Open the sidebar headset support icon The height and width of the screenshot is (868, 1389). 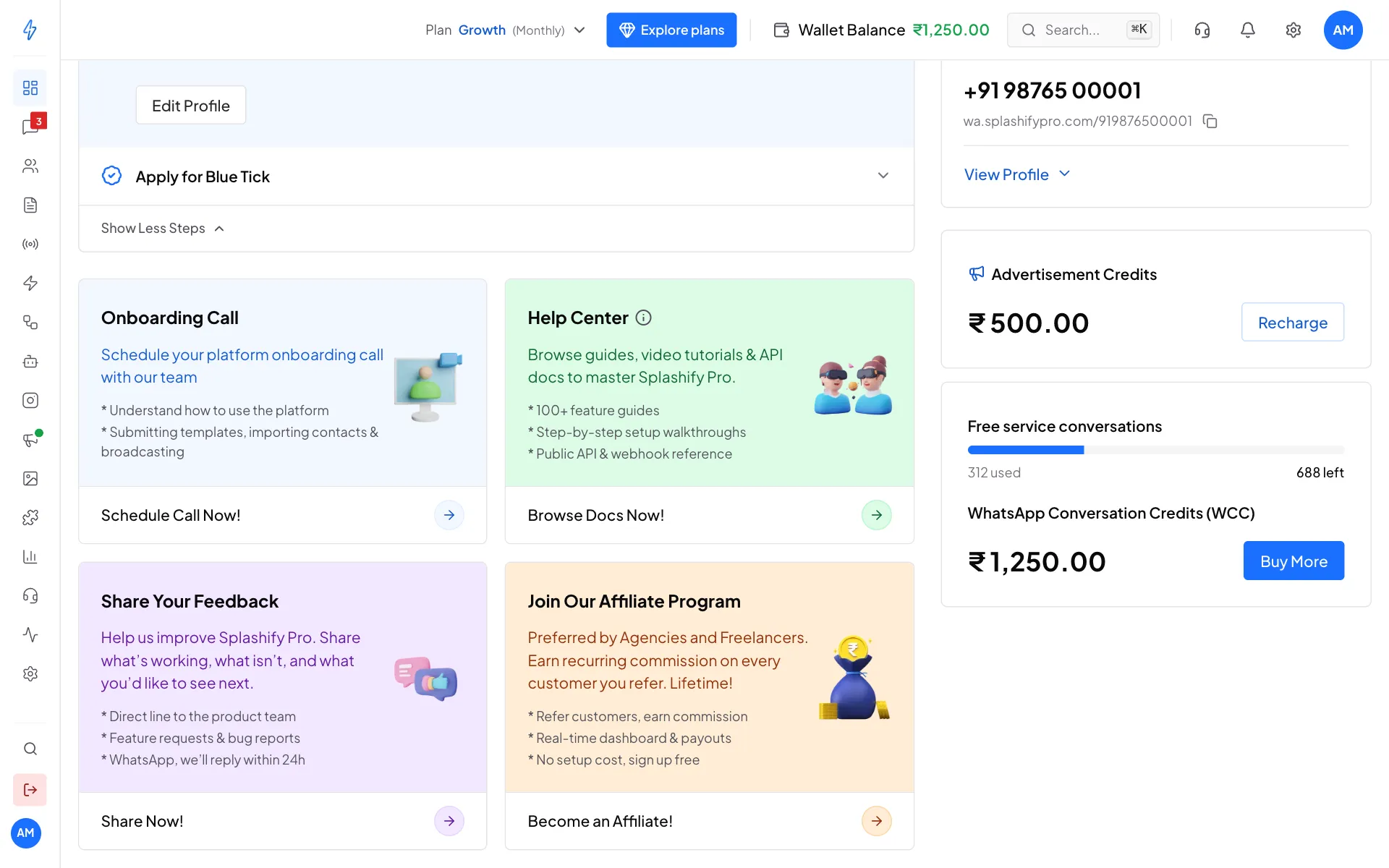pyautogui.click(x=30, y=595)
